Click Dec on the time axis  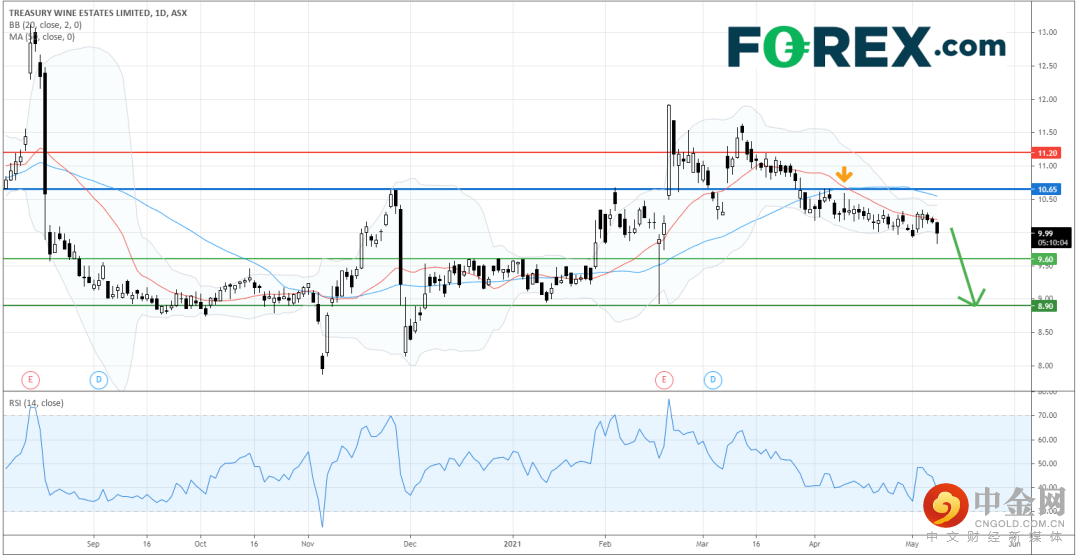point(410,543)
